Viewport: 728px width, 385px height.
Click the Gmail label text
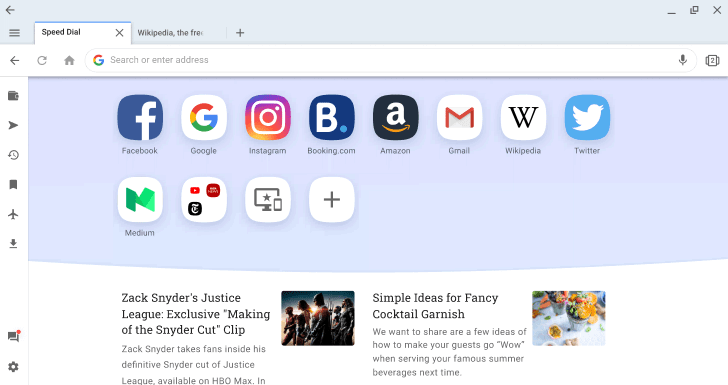pos(459,150)
